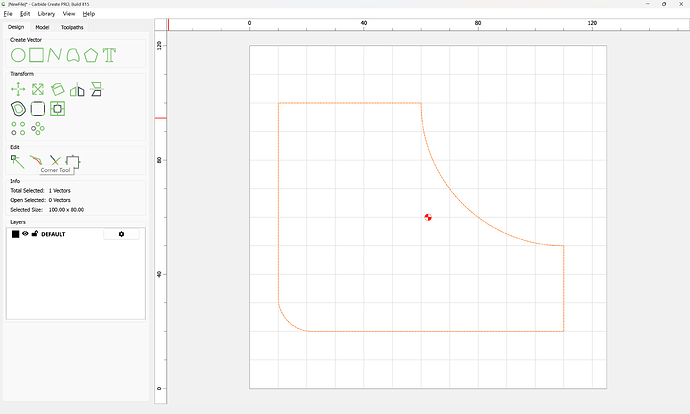Click the red origin marker on canvas

[x=428, y=217]
